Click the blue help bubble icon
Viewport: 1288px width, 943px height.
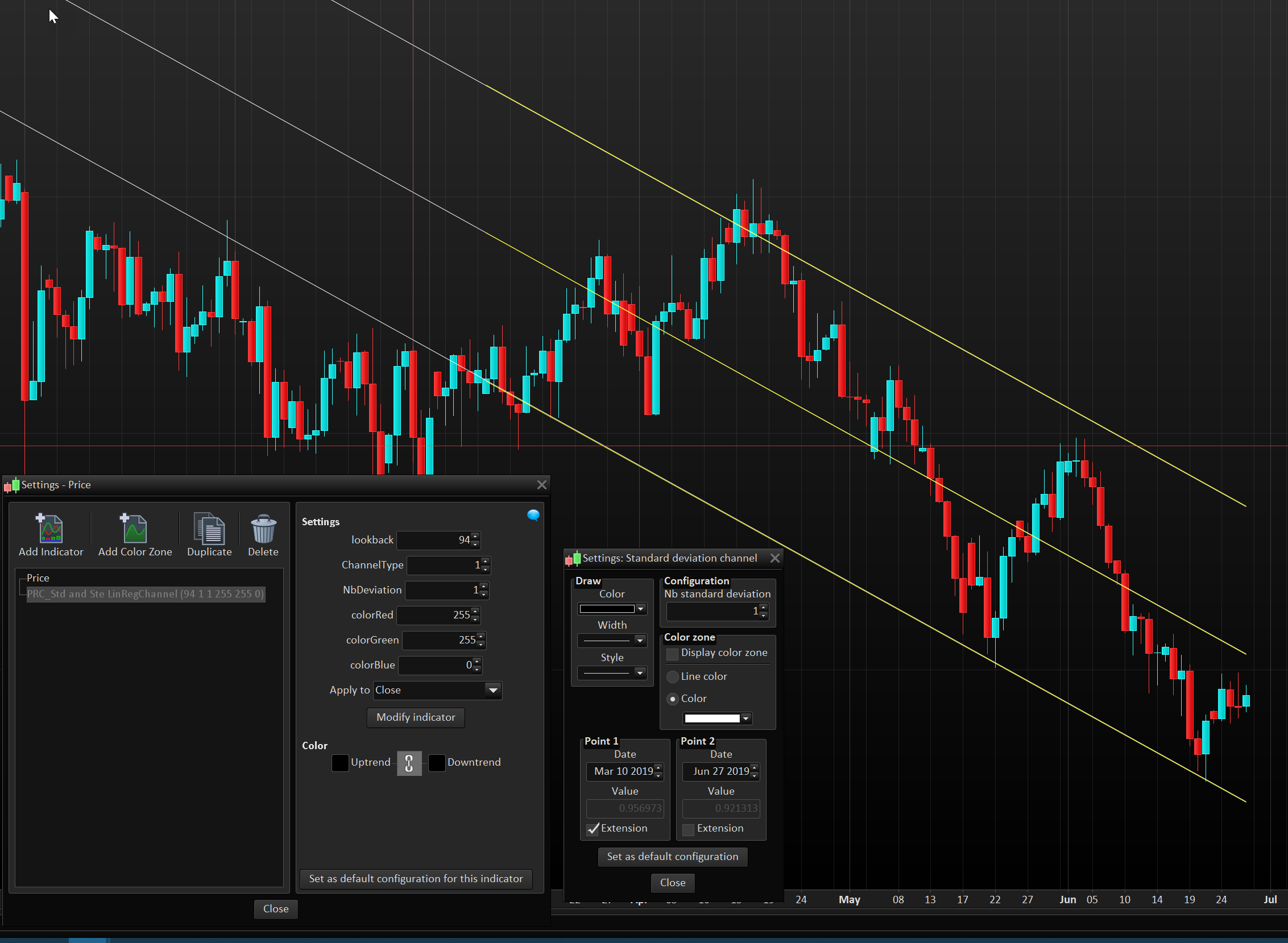[x=533, y=516]
